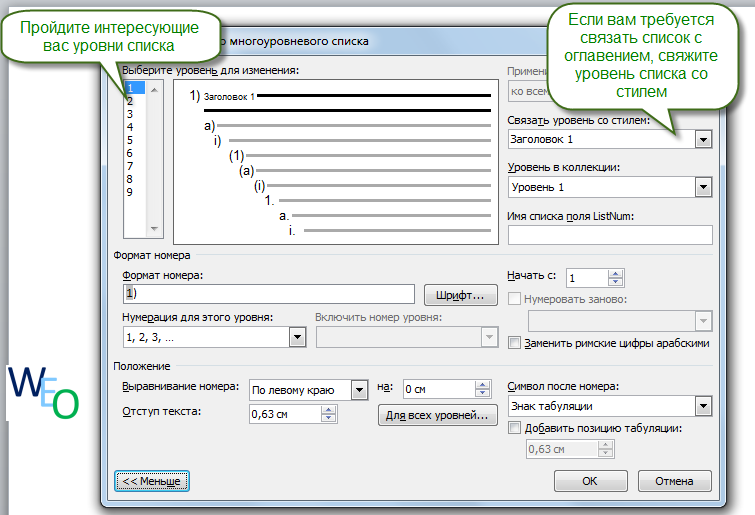Increase the 'Начать с' value with up arrow
Image resolution: width=755 pixels, height=515 pixels.
pos(616,274)
